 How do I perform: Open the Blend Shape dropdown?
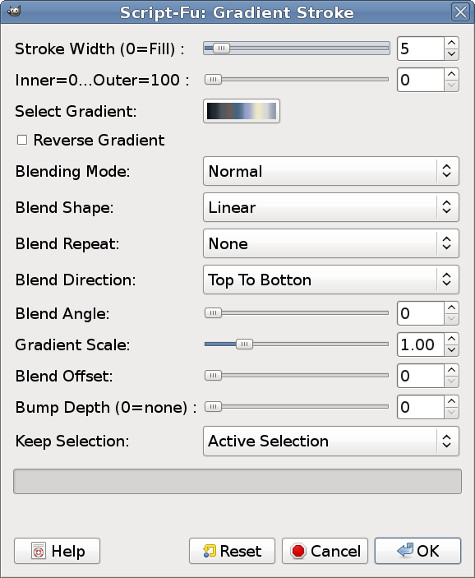point(331,207)
